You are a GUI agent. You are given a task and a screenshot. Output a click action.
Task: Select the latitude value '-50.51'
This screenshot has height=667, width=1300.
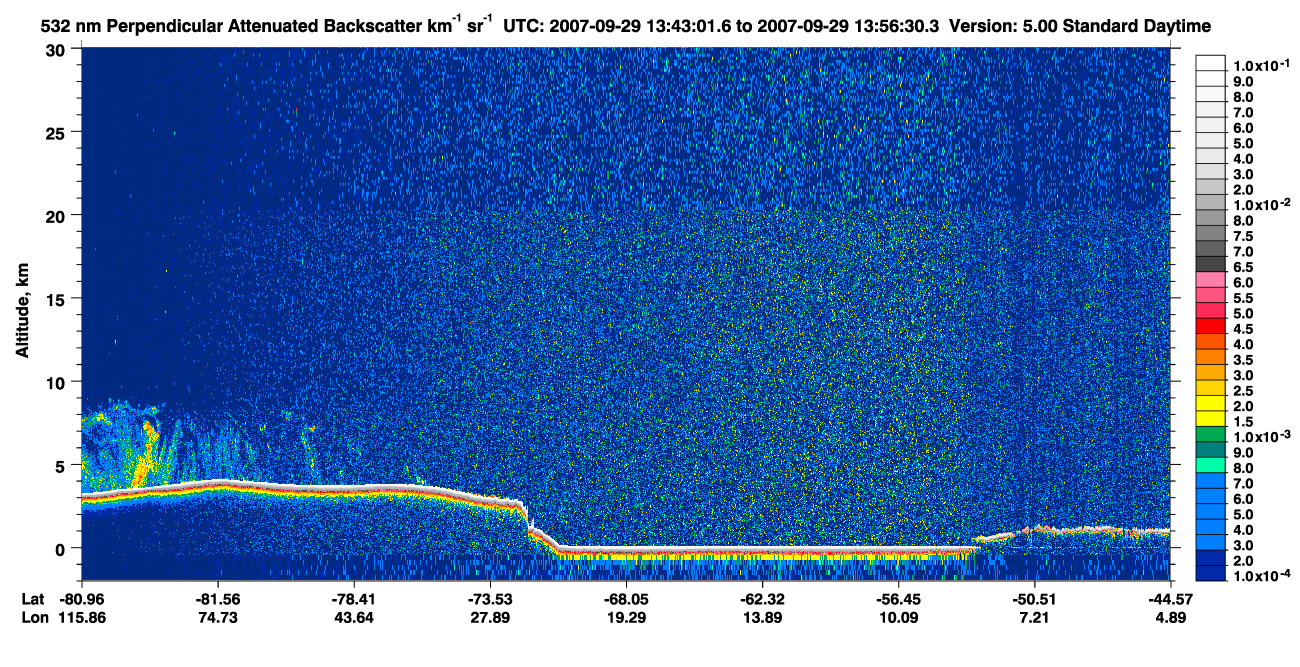(1034, 599)
